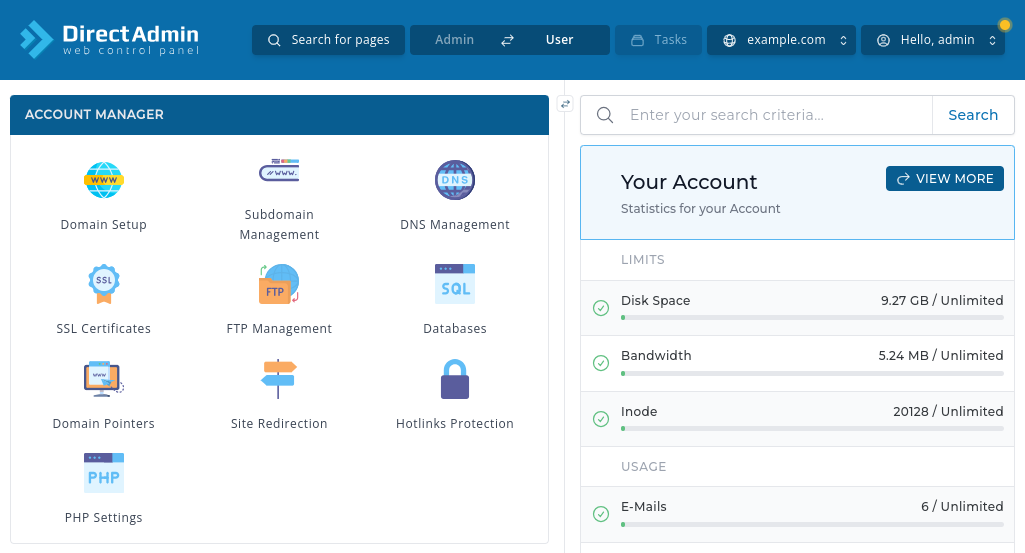Switch to User access level
The width and height of the screenshot is (1025, 553).
[559, 40]
